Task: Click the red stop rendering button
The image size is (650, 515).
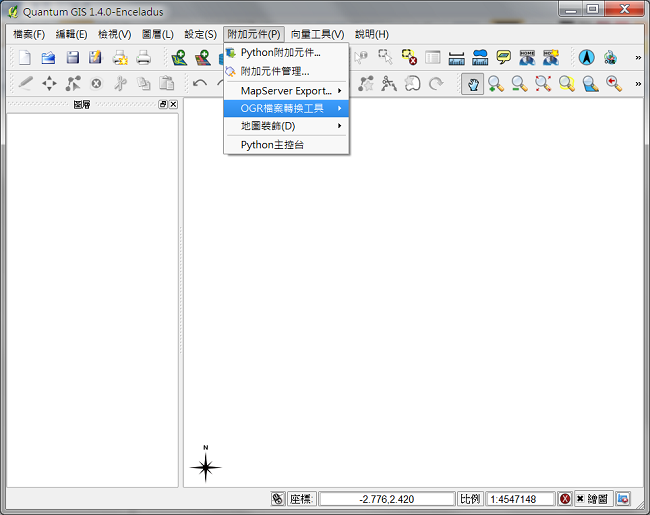Action: coord(565,499)
